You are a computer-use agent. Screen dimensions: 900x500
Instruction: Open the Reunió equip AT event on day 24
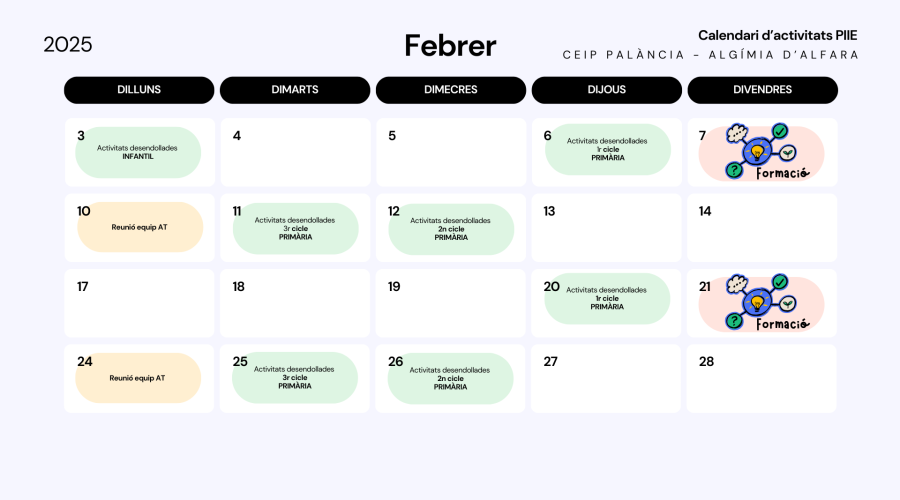pyautogui.click(x=139, y=378)
